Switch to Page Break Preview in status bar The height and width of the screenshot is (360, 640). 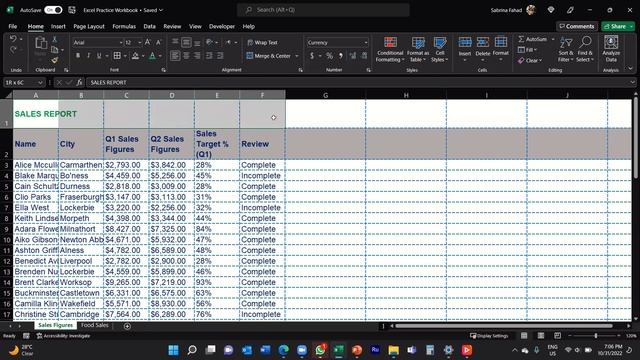pos(558,336)
